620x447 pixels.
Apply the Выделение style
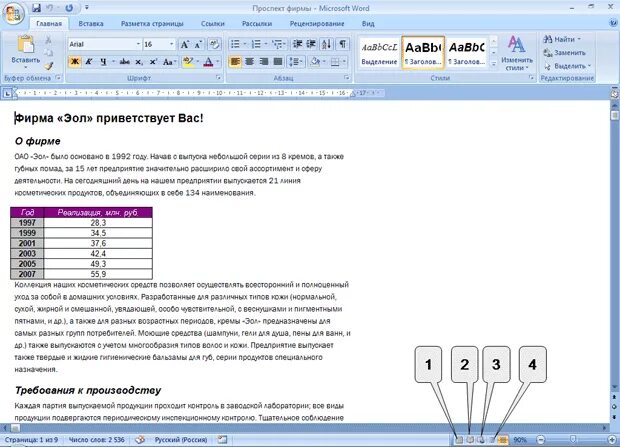(x=379, y=53)
